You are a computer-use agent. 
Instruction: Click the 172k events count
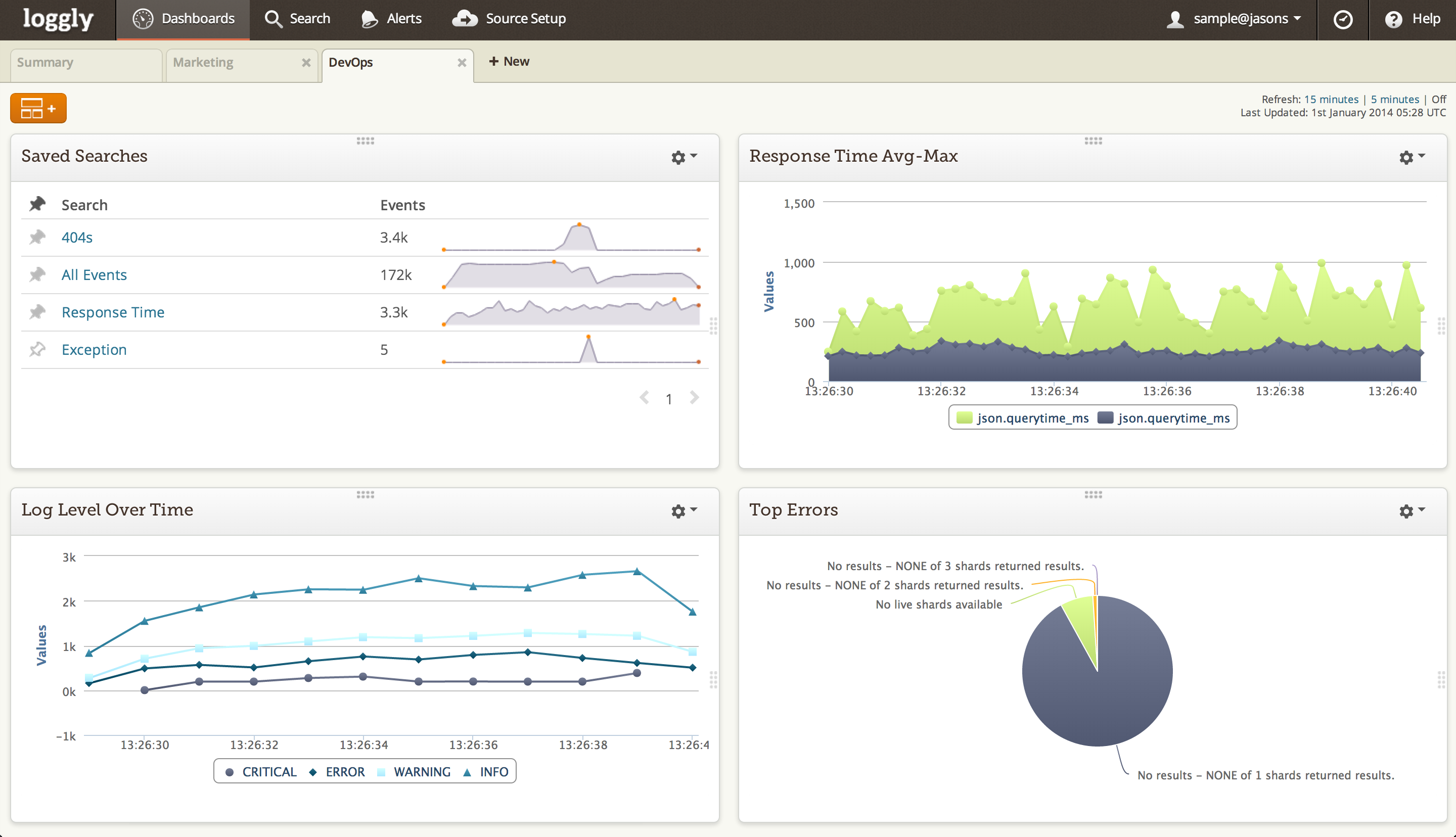395,275
